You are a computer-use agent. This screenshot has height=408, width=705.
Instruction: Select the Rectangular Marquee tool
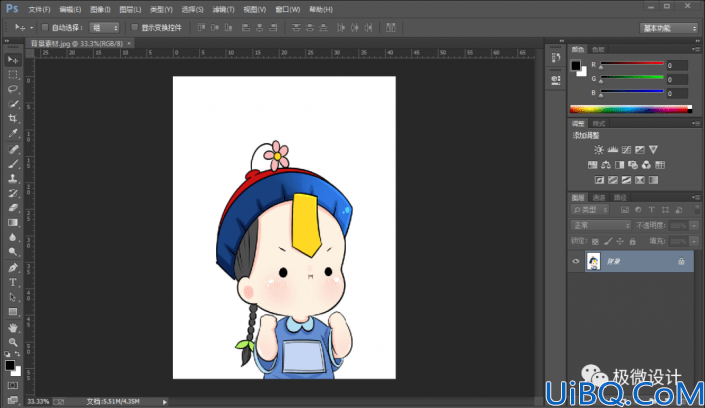(13, 75)
